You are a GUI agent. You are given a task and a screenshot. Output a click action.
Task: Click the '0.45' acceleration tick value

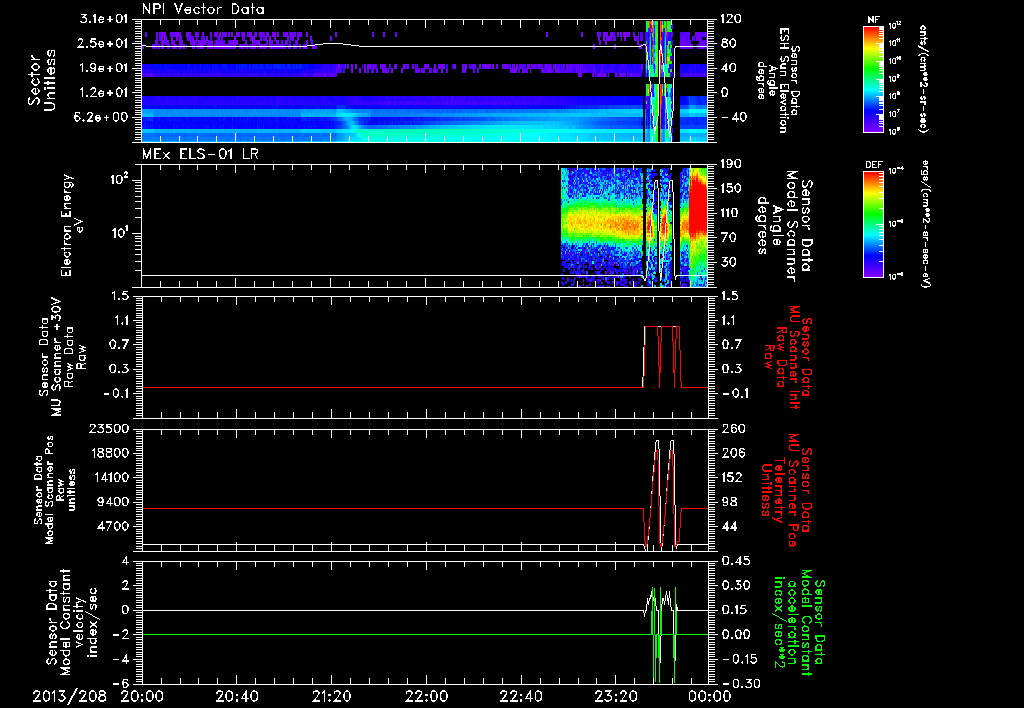[735, 561]
